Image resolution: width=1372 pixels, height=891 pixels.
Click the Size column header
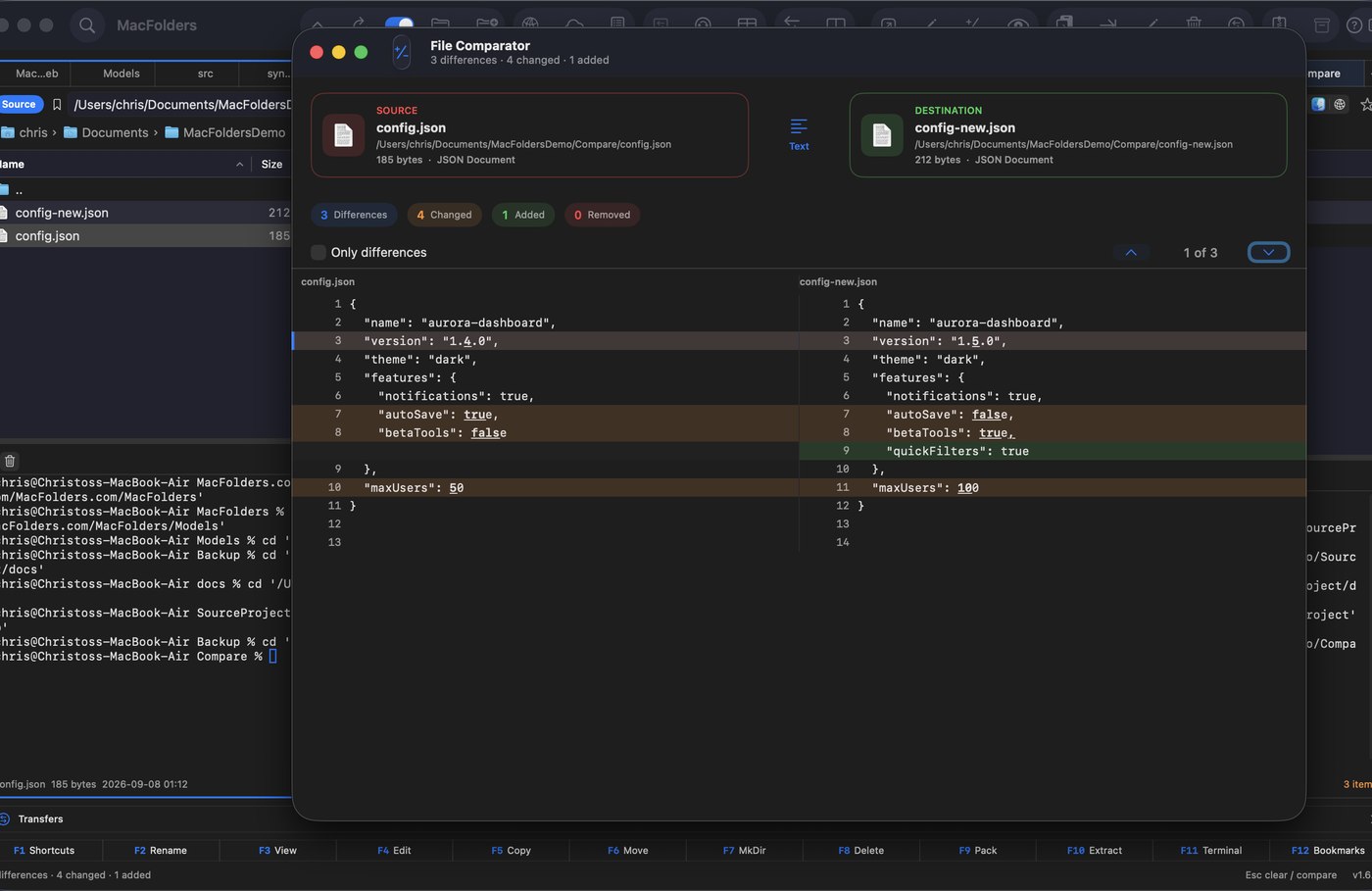(x=271, y=165)
